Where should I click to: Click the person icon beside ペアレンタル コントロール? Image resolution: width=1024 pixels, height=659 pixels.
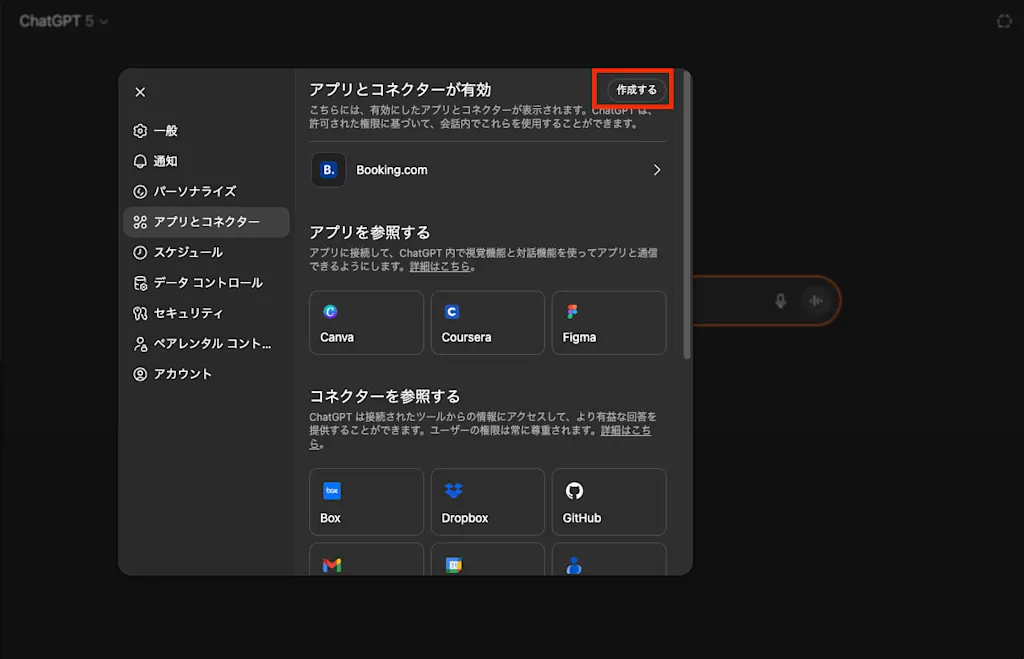pos(140,344)
